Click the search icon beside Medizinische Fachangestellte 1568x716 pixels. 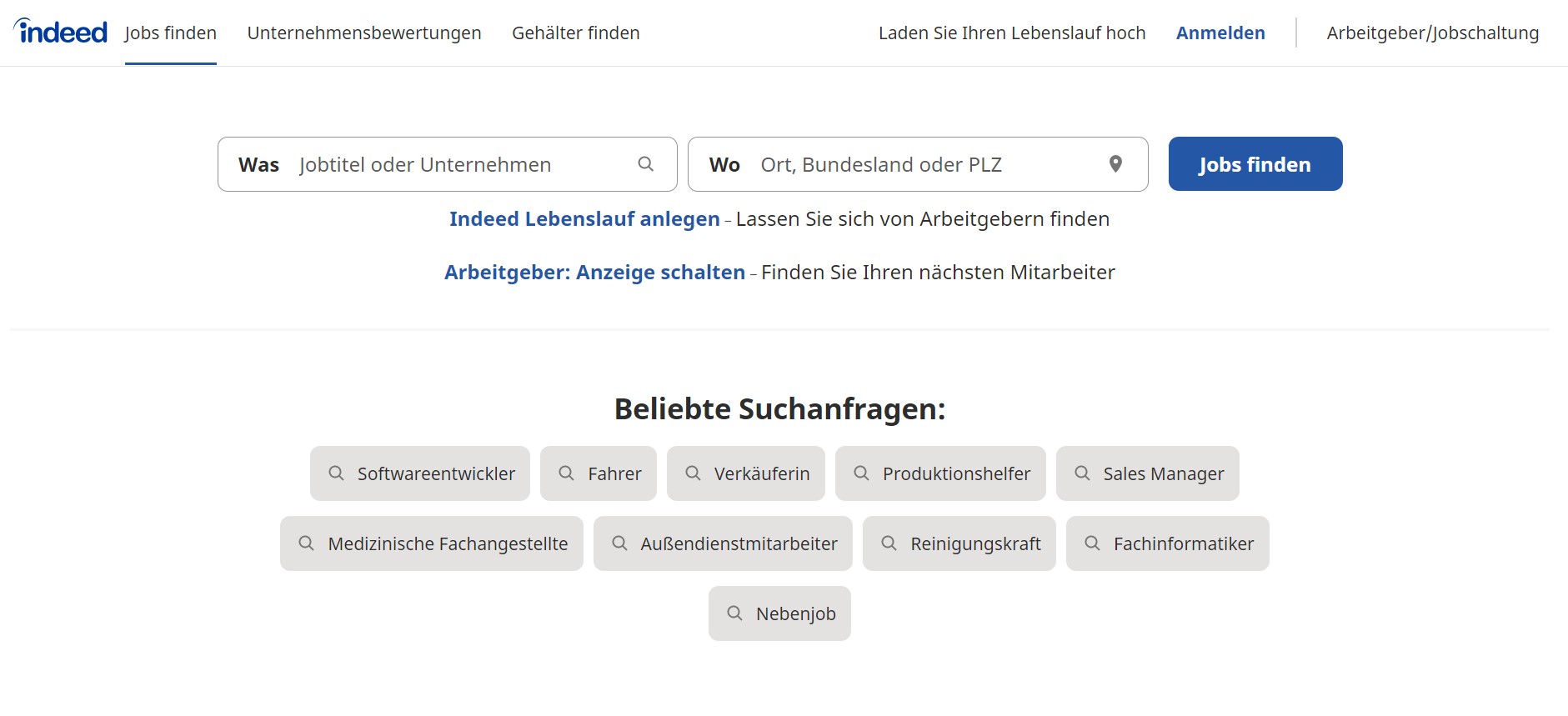(x=306, y=543)
